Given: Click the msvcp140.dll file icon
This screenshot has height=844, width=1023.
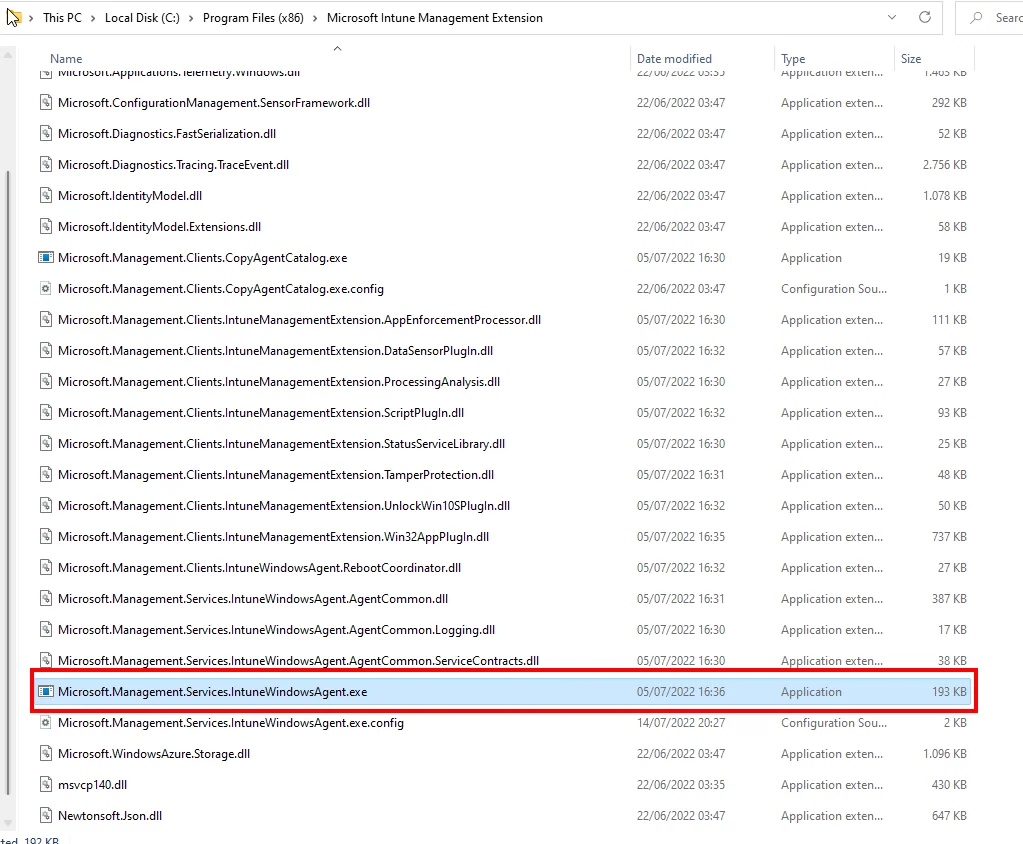Looking at the screenshot, I should click(x=46, y=784).
